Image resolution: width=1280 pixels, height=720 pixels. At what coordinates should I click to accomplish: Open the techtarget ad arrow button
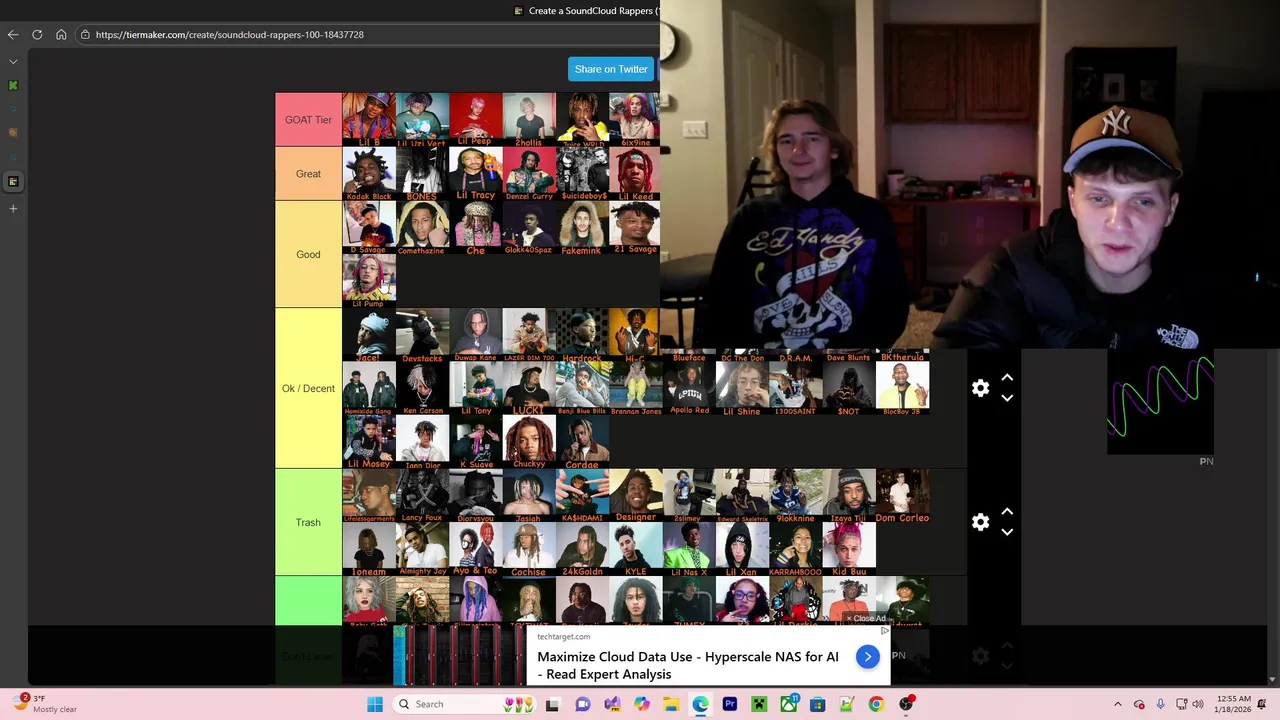867,656
